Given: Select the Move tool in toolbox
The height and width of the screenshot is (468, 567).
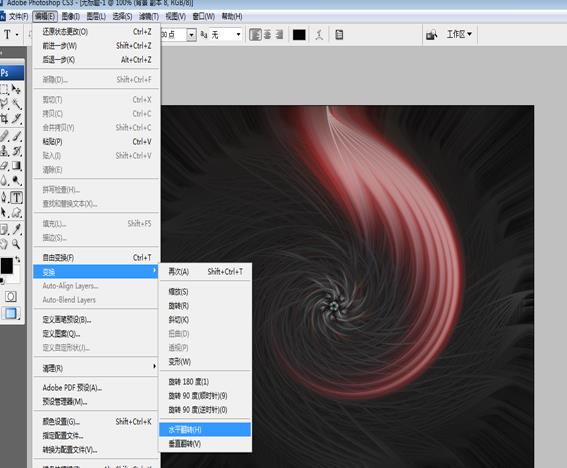Looking at the screenshot, I should 16,89.
